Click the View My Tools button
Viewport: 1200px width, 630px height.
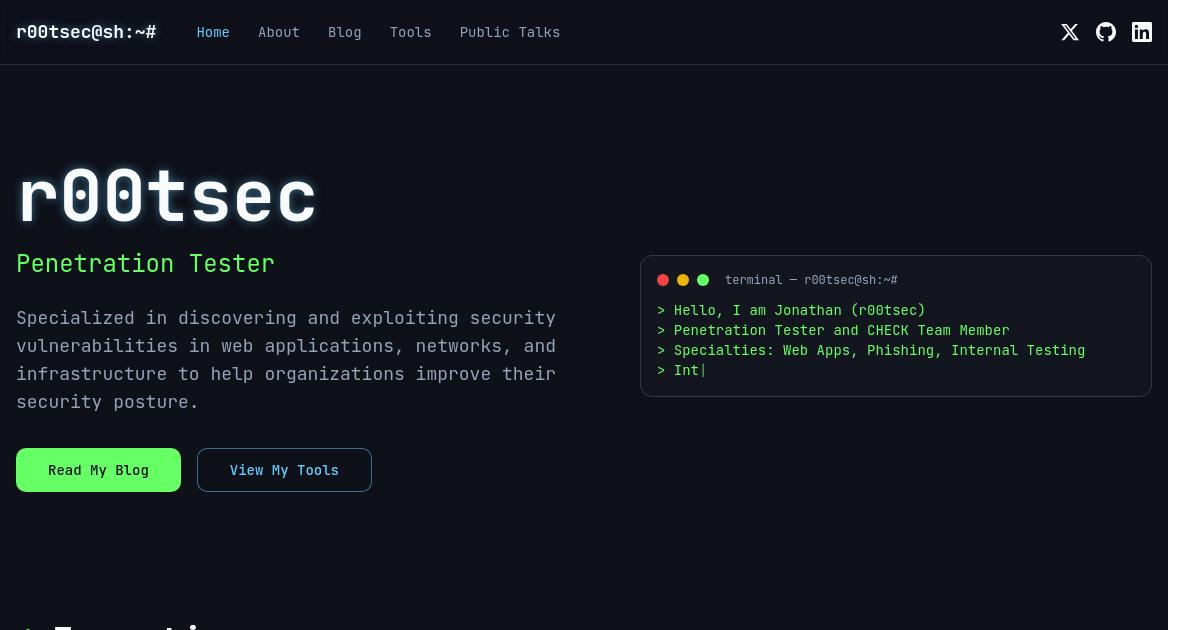click(284, 470)
